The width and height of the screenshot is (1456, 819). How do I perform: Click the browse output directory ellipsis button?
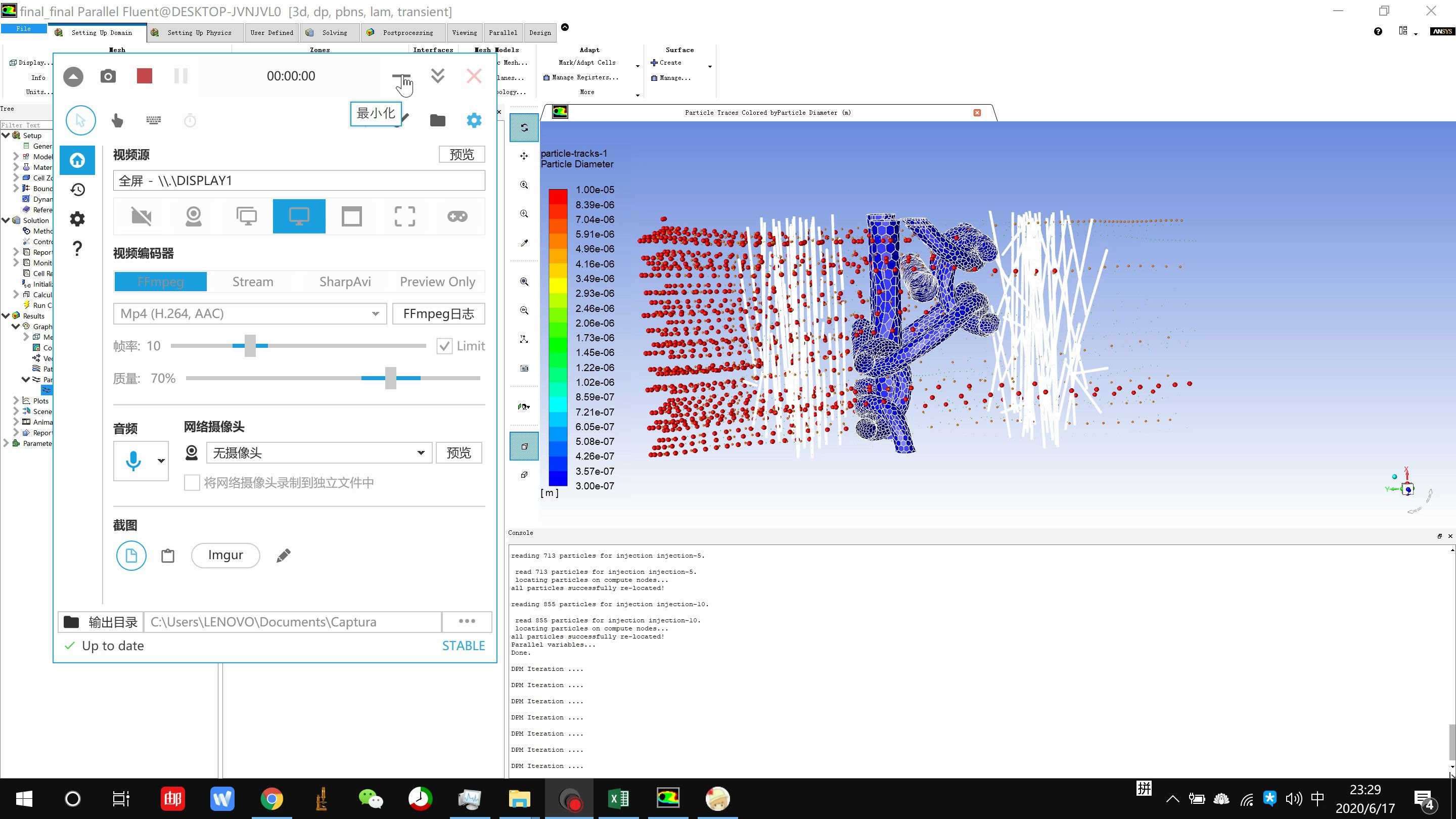pyautogui.click(x=467, y=621)
